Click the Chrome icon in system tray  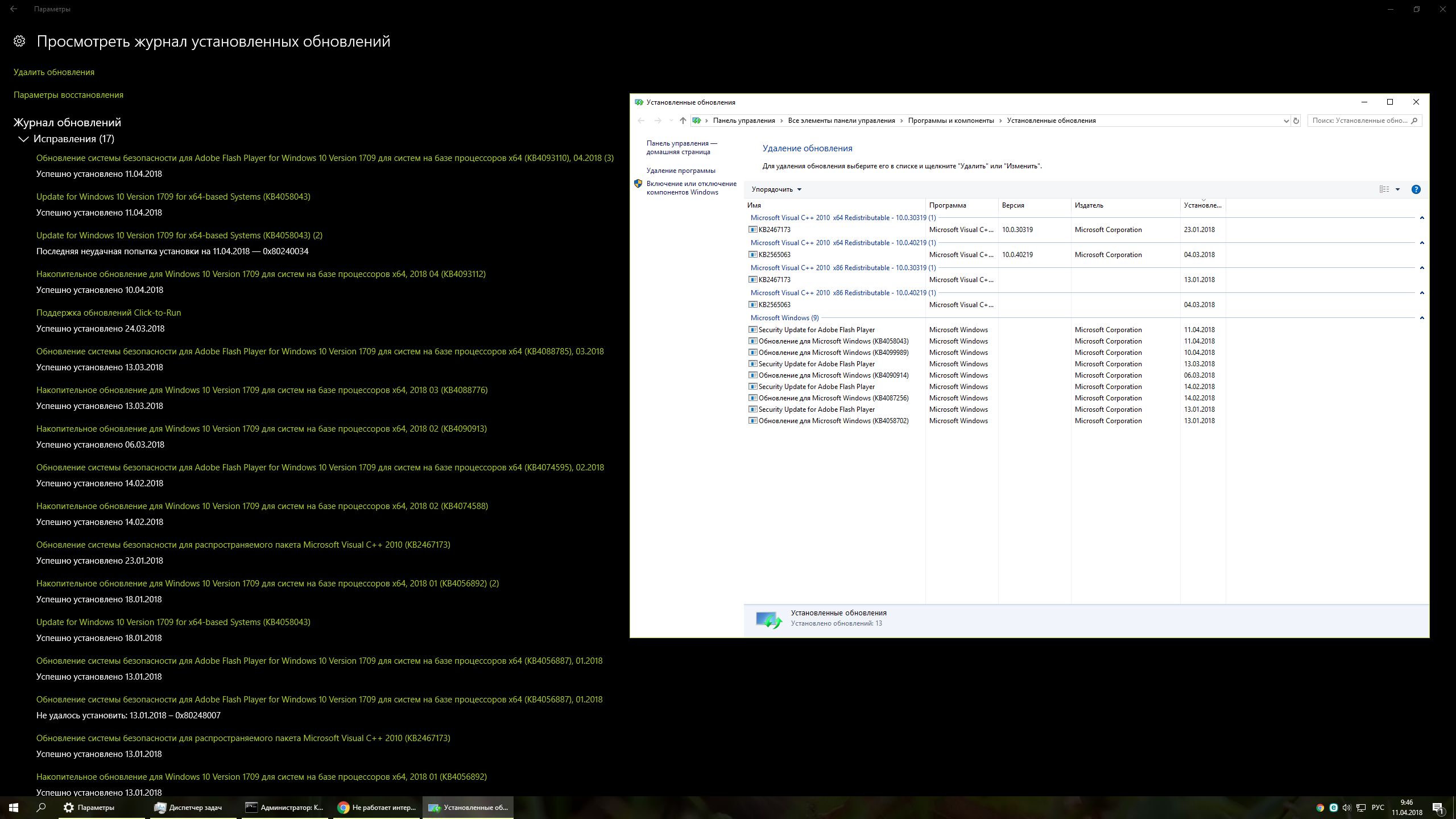1320,808
